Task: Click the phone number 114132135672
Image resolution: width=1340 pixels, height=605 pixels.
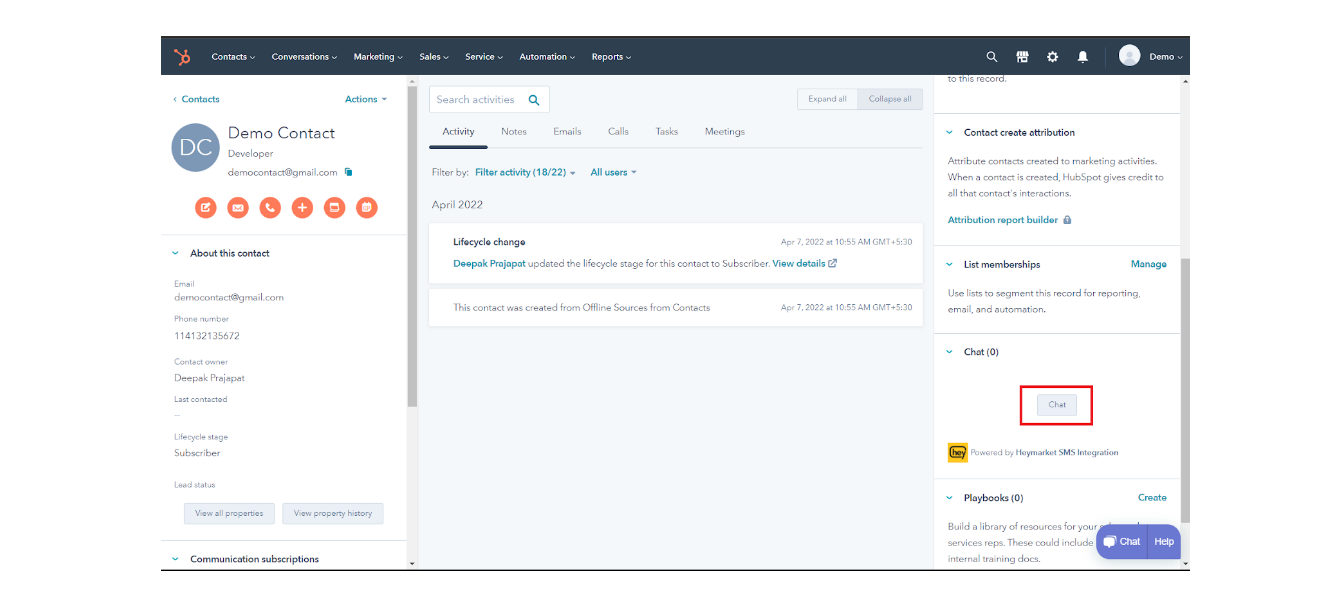Action: click(207, 336)
